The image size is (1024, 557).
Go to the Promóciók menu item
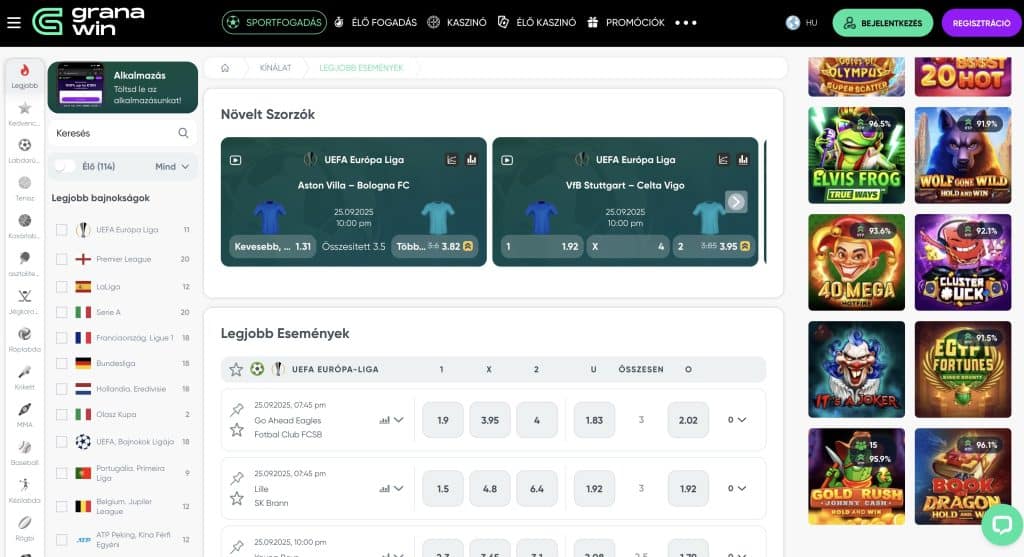(x=626, y=22)
